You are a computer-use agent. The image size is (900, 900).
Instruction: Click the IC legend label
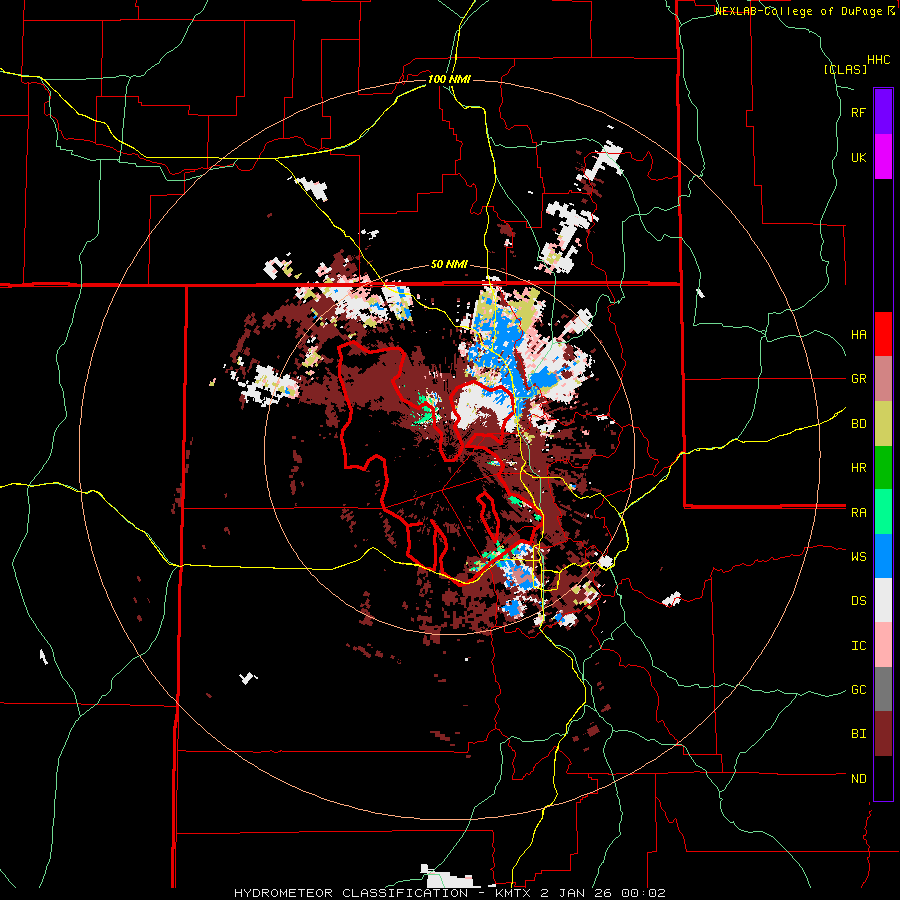coord(859,646)
